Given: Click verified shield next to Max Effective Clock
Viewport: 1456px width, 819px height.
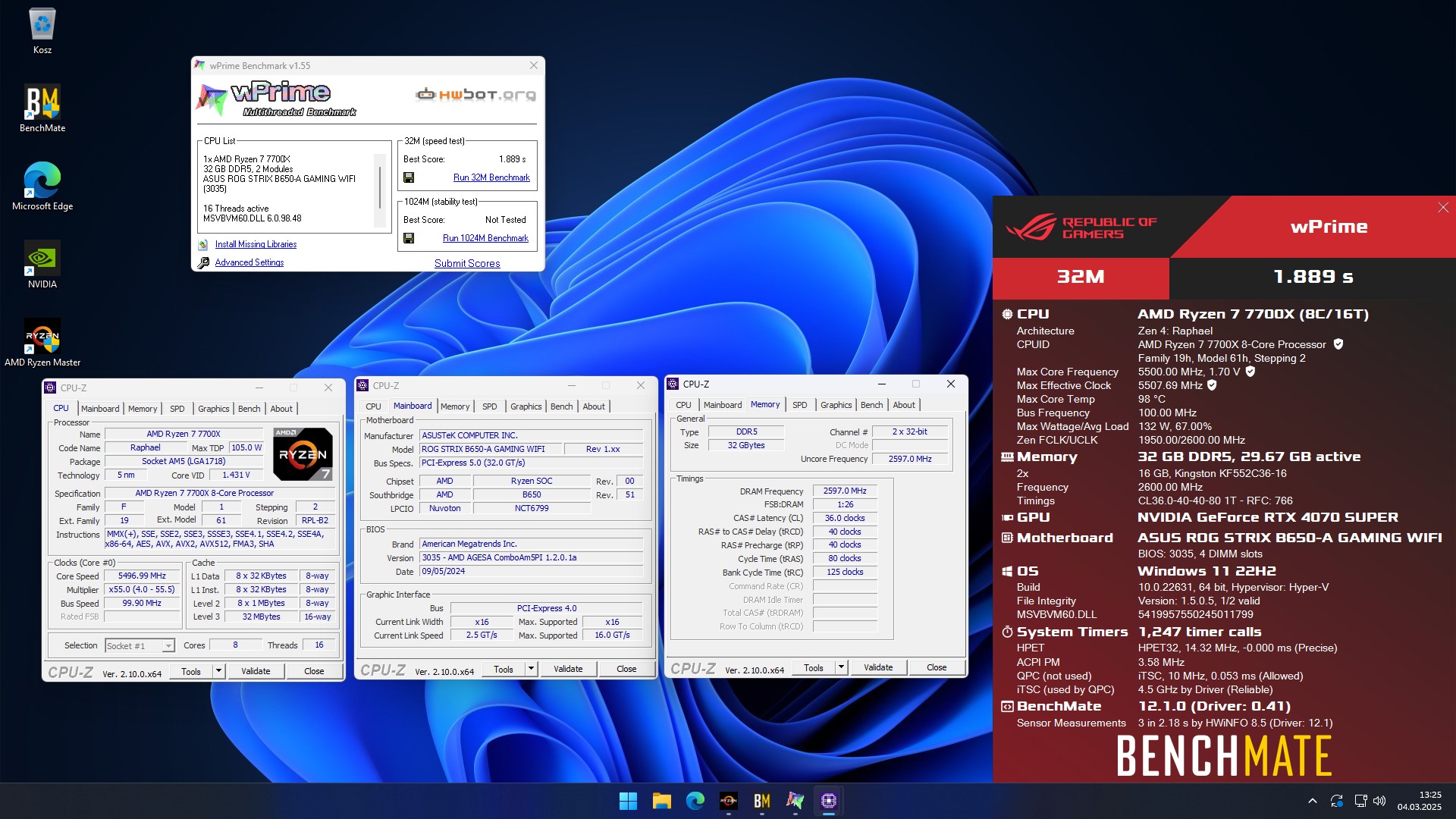Looking at the screenshot, I should (1212, 385).
